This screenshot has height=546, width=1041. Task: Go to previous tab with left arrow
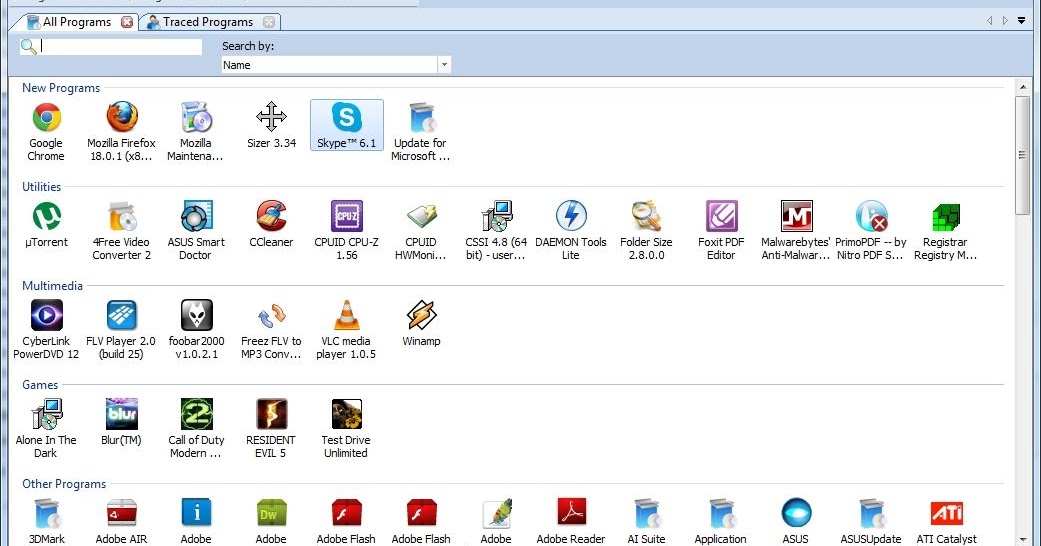(x=990, y=21)
